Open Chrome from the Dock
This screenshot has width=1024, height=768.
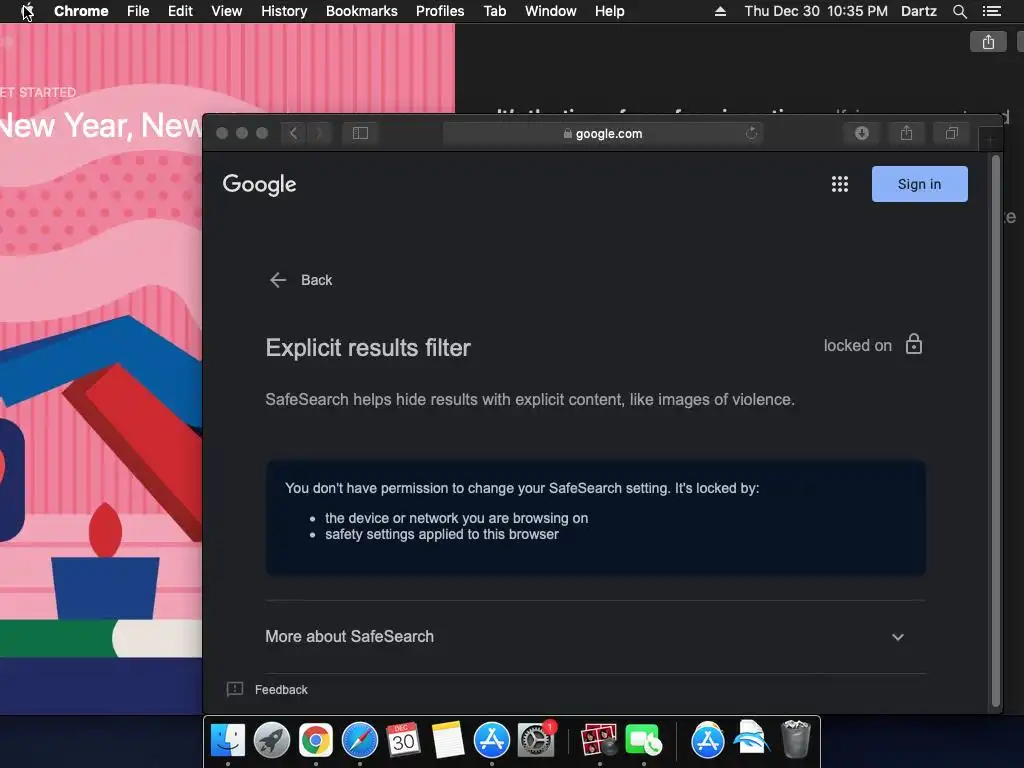click(x=316, y=741)
